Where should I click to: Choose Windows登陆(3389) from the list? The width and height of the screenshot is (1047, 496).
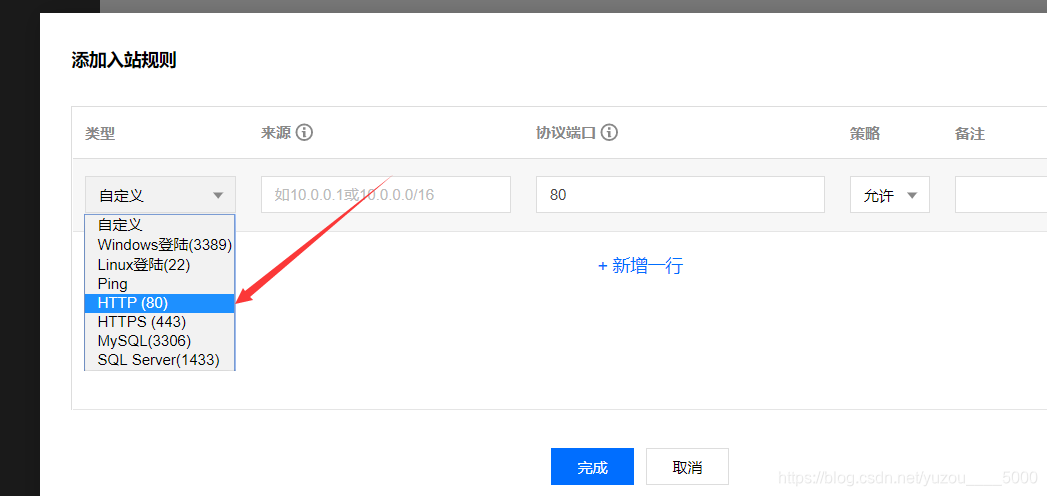tap(160, 245)
